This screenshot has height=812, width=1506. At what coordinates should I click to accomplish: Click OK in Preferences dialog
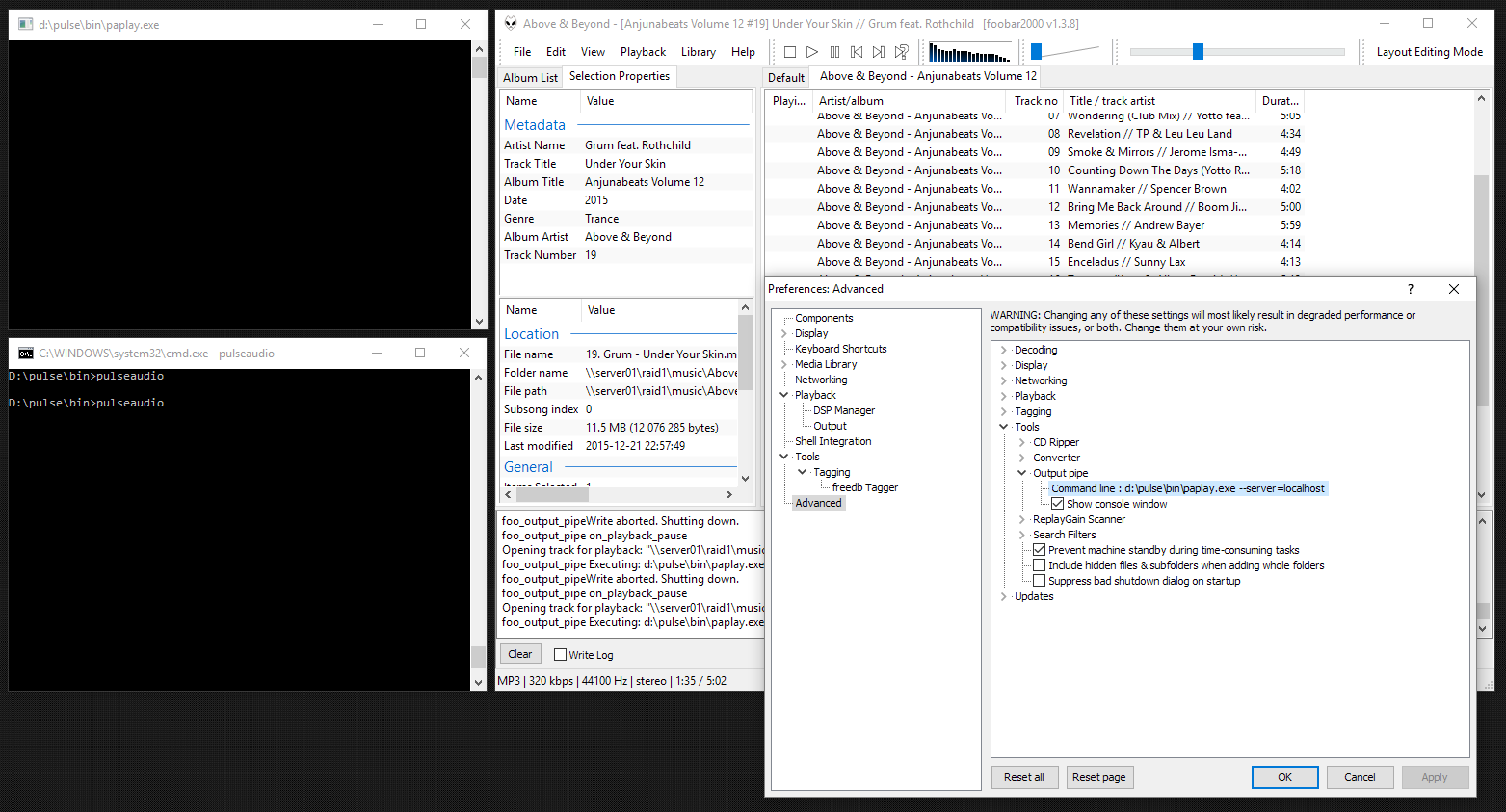coord(1284,777)
